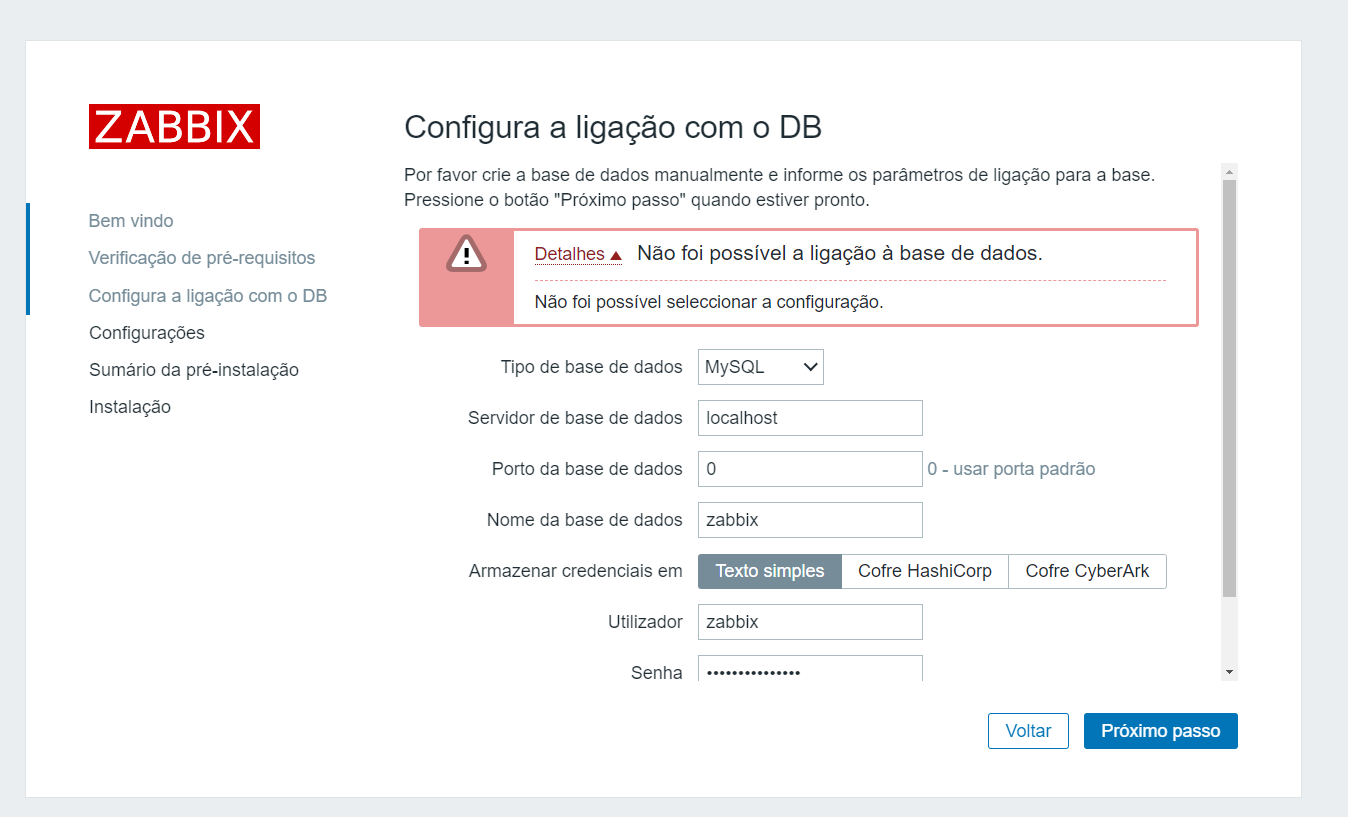Collapse the Detalhes error details
This screenshot has width=1348, height=817.
point(578,254)
